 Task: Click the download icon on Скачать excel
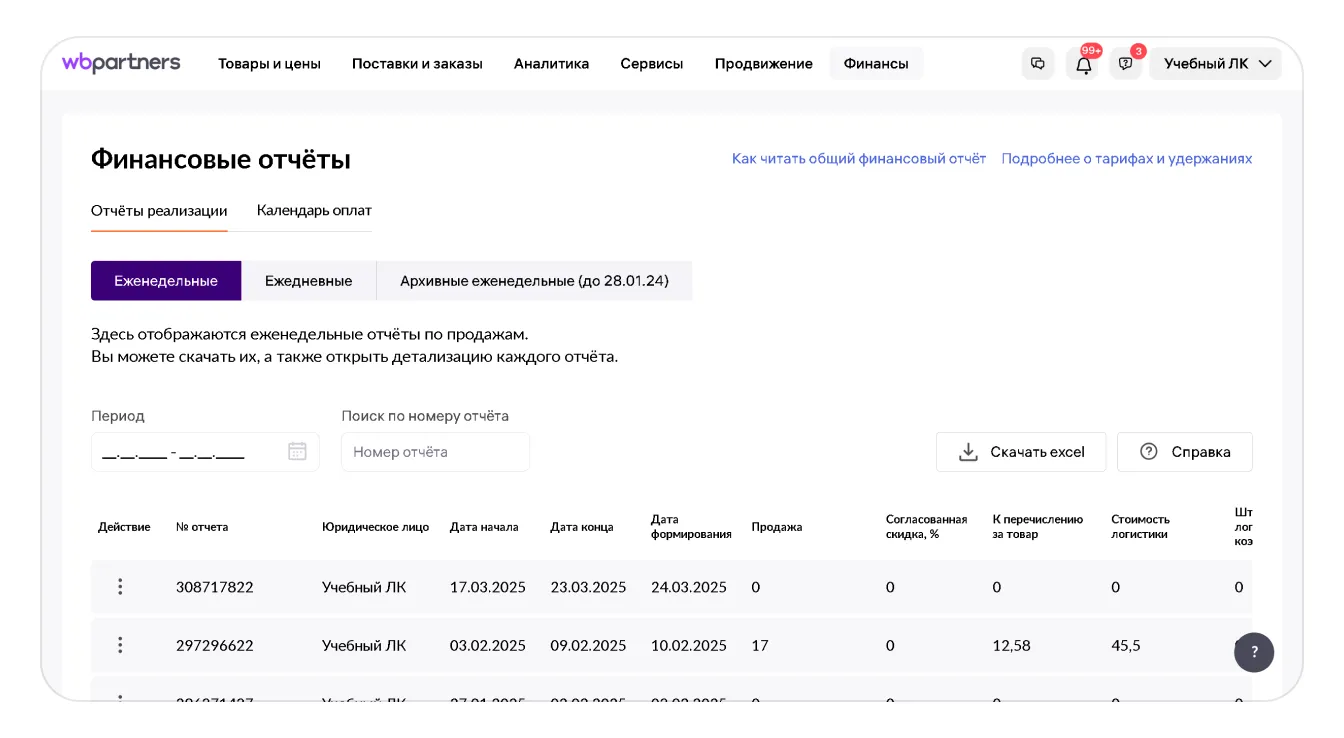click(x=968, y=452)
